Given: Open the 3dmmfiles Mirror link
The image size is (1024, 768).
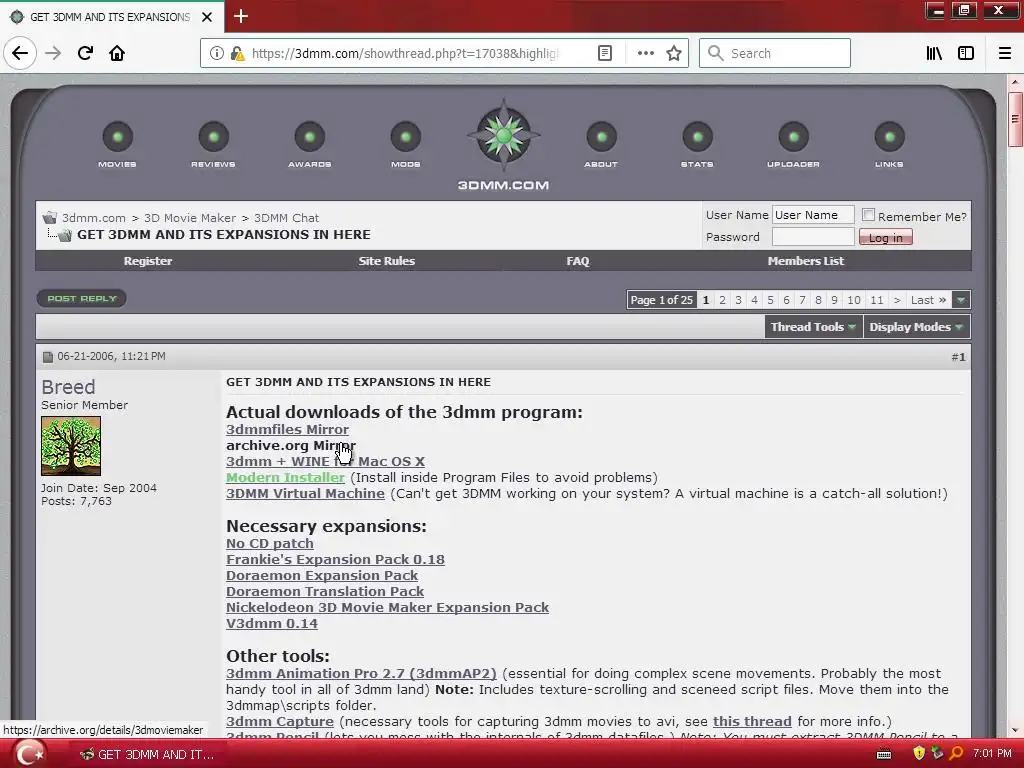Looking at the screenshot, I should pyautogui.click(x=287, y=430).
